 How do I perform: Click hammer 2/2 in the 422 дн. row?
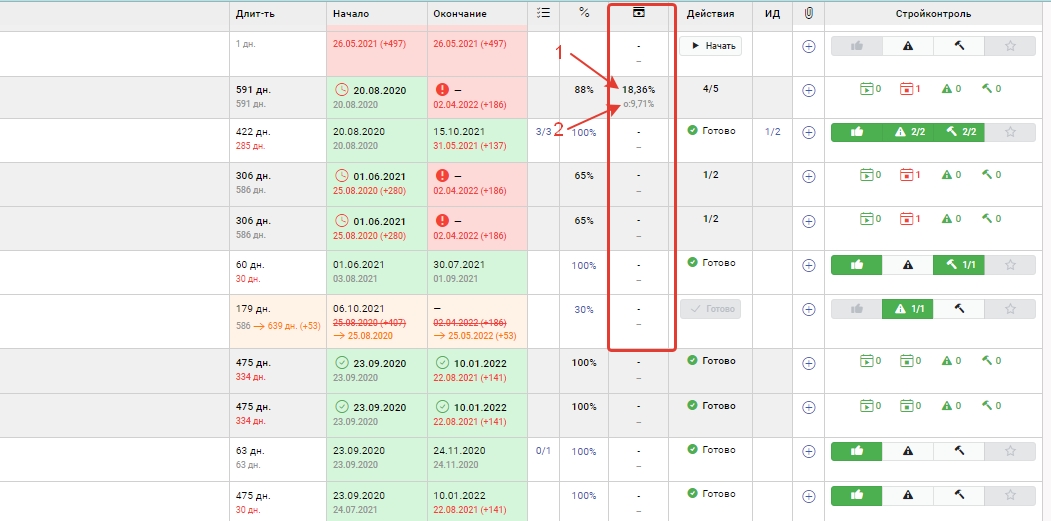[961, 132]
